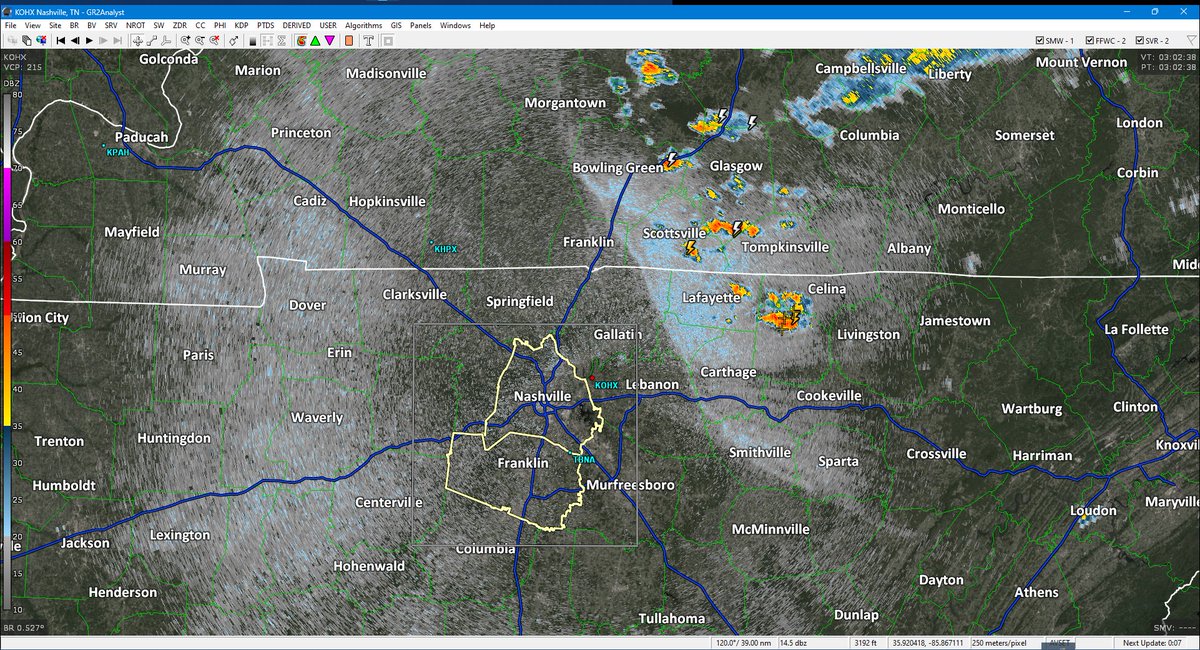Click the Nashville city label on map
The height and width of the screenshot is (650, 1200).
point(541,397)
